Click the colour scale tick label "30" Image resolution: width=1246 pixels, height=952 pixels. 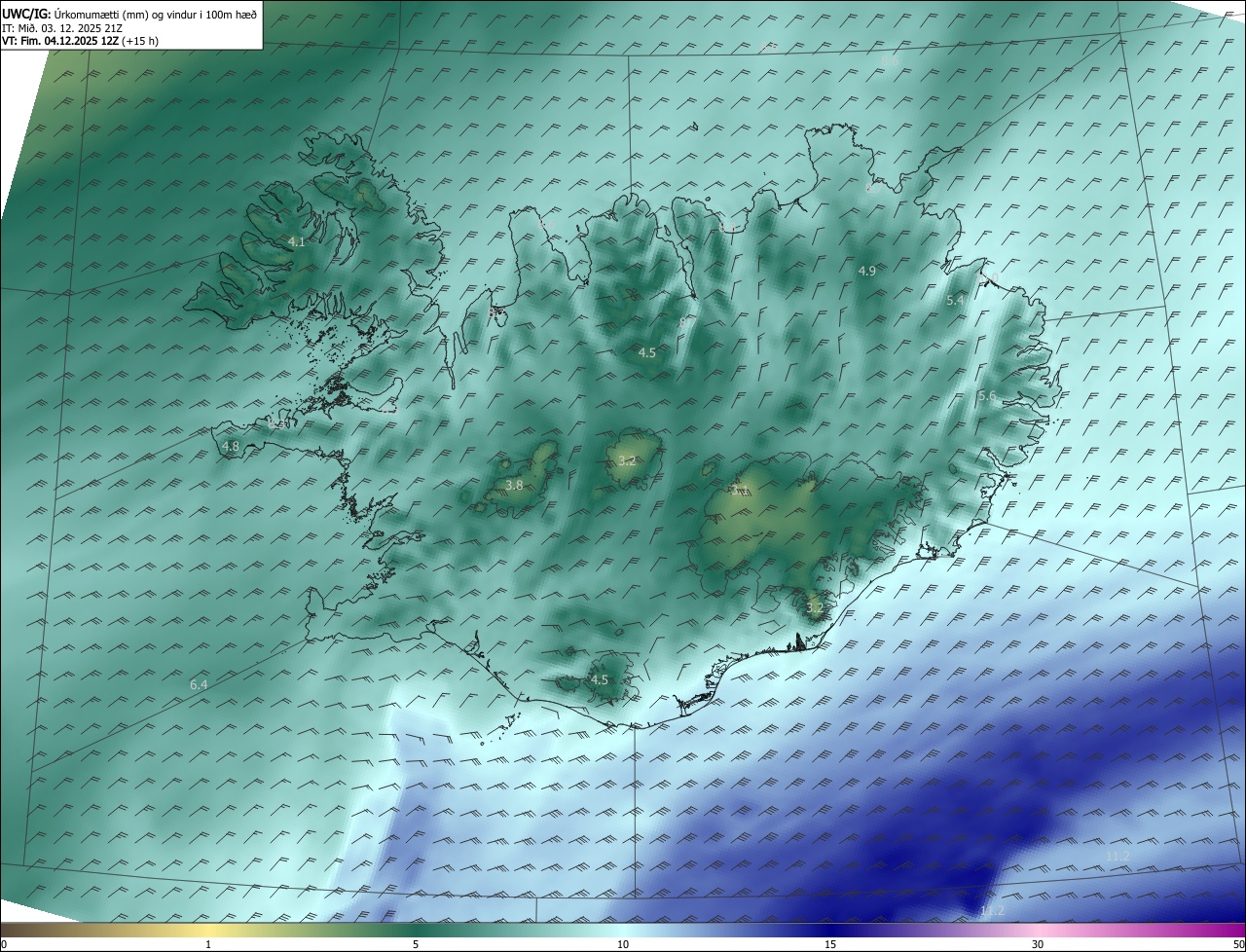(1038, 944)
